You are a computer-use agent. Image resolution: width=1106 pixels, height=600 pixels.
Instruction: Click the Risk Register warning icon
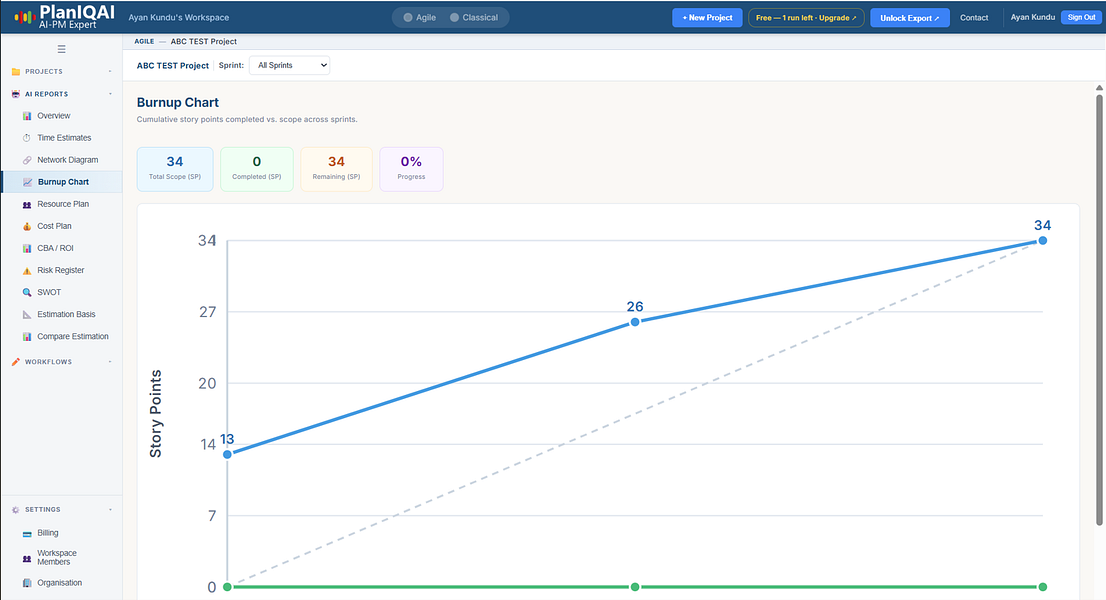27,271
